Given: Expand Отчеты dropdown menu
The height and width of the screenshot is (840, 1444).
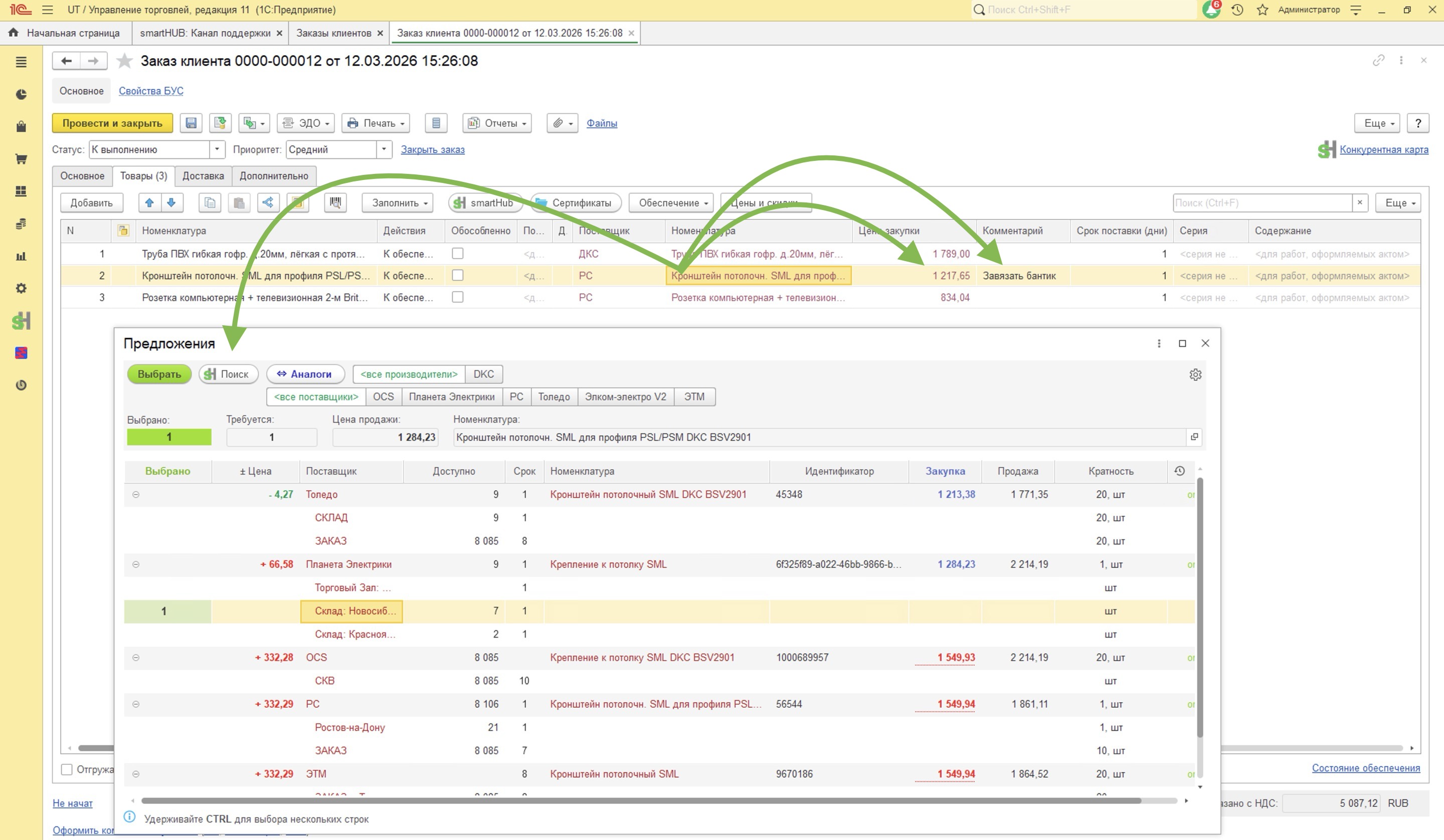Looking at the screenshot, I should (x=497, y=123).
